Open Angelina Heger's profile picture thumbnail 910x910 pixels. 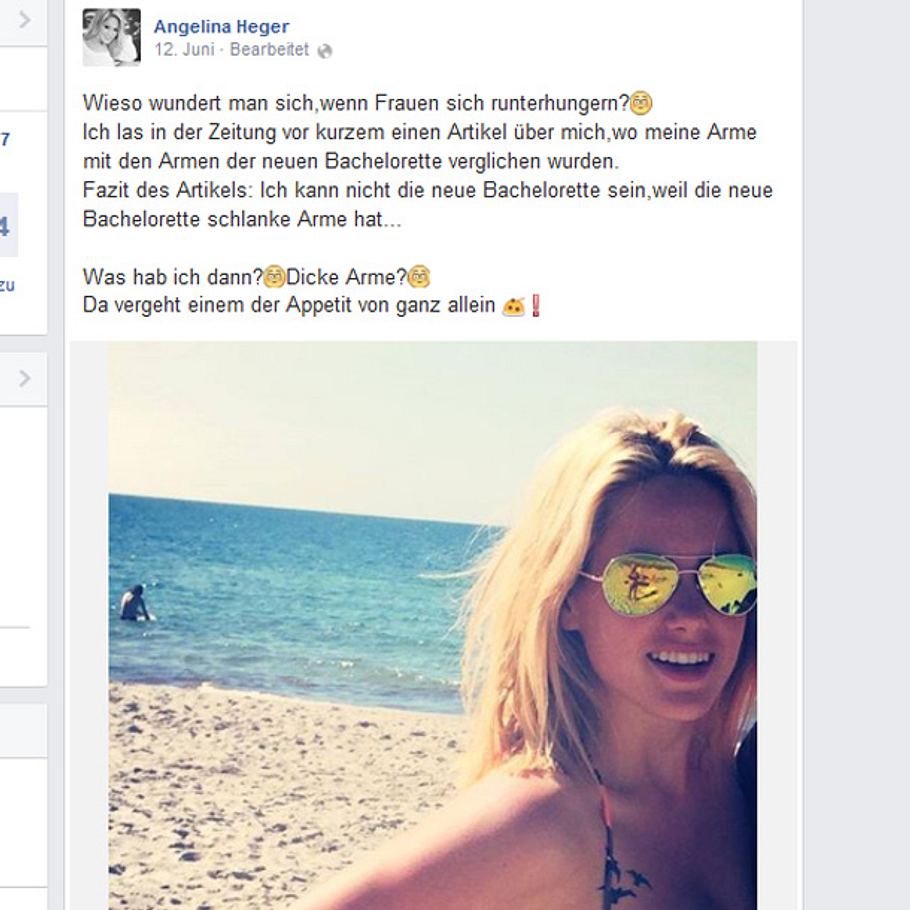111,38
